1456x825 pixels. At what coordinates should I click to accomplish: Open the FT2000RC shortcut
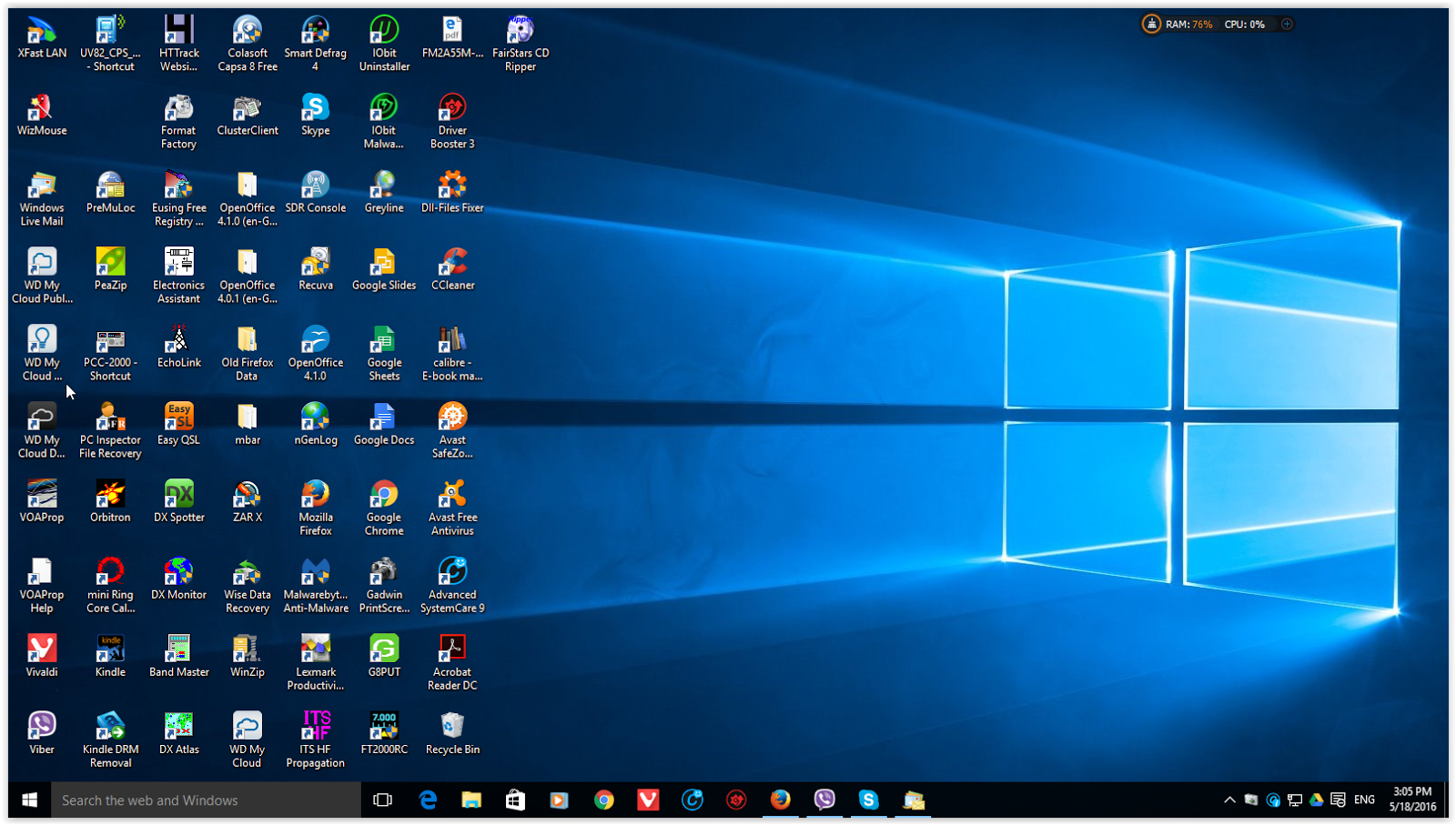click(384, 734)
